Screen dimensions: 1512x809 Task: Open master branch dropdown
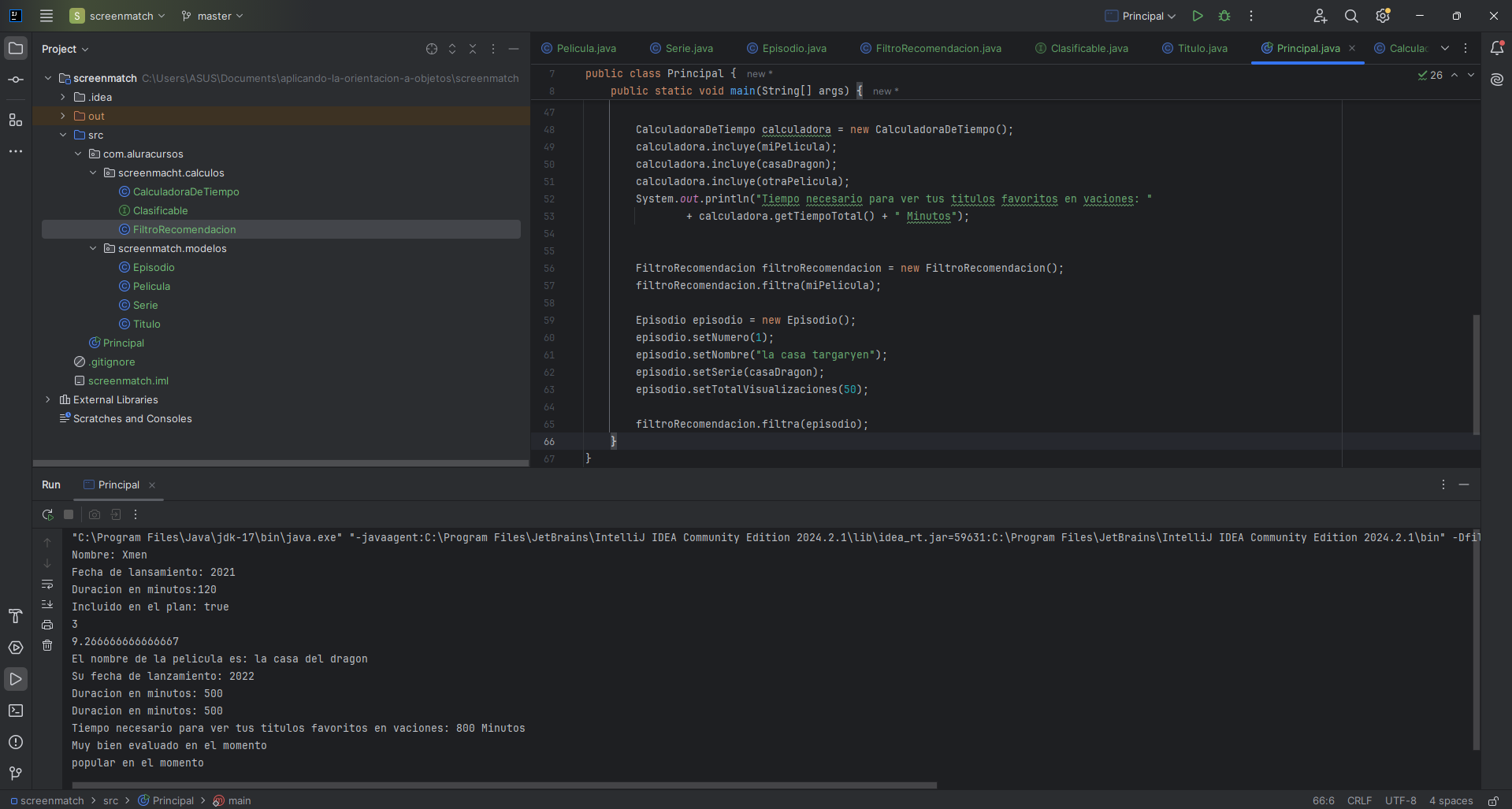pyautogui.click(x=213, y=16)
